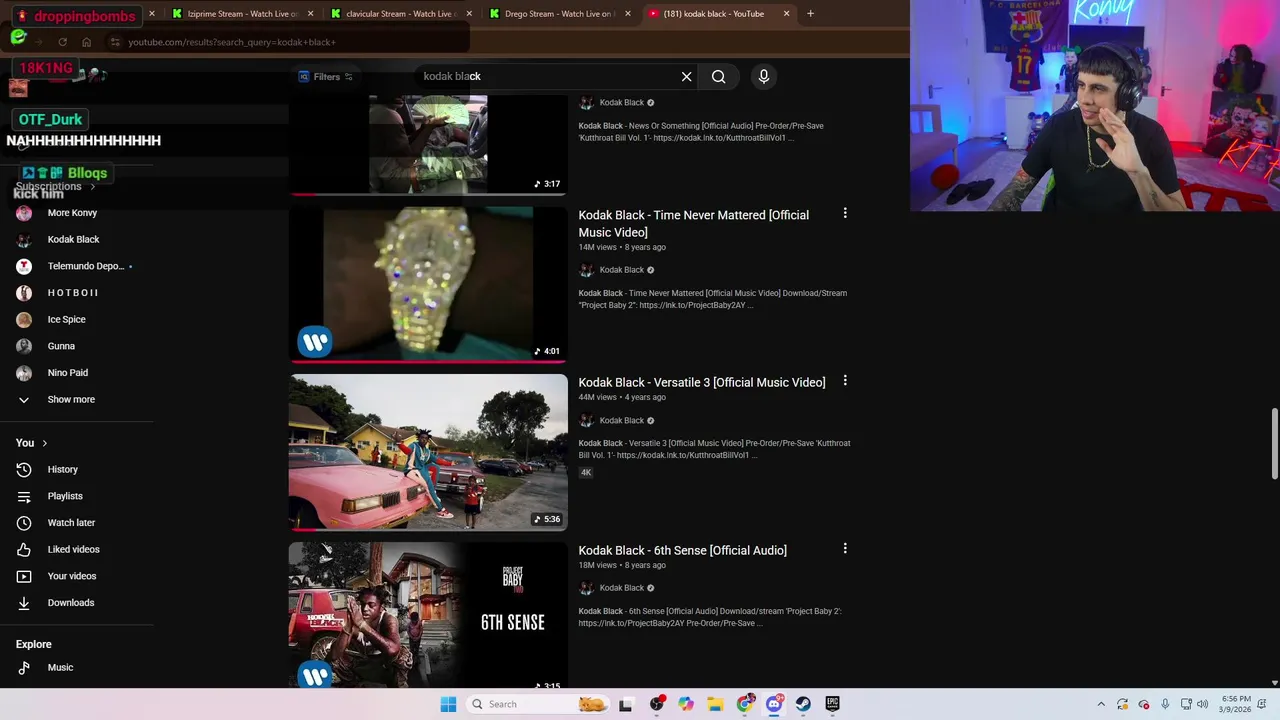The width and height of the screenshot is (1280, 720).
Task: Open the Watch later list
Action: click(71, 522)
